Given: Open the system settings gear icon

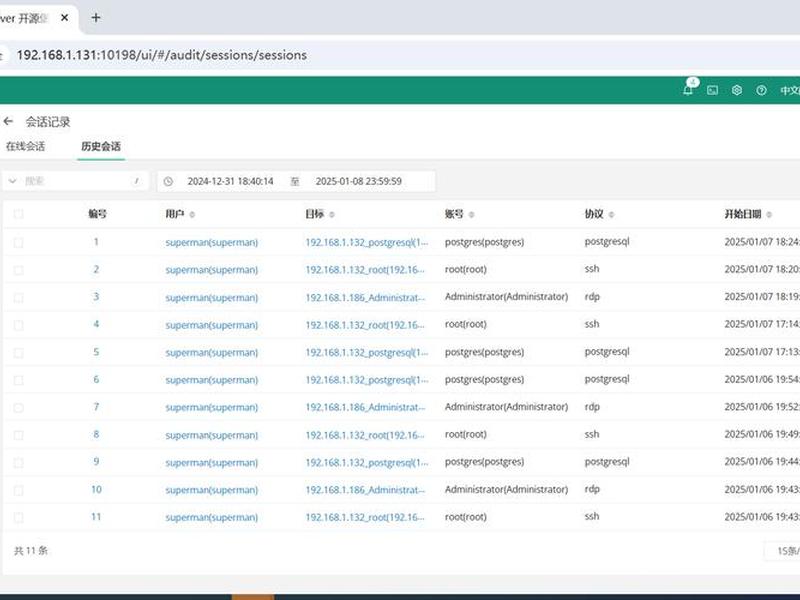Looking at the screenshot, I should (737, 90).
